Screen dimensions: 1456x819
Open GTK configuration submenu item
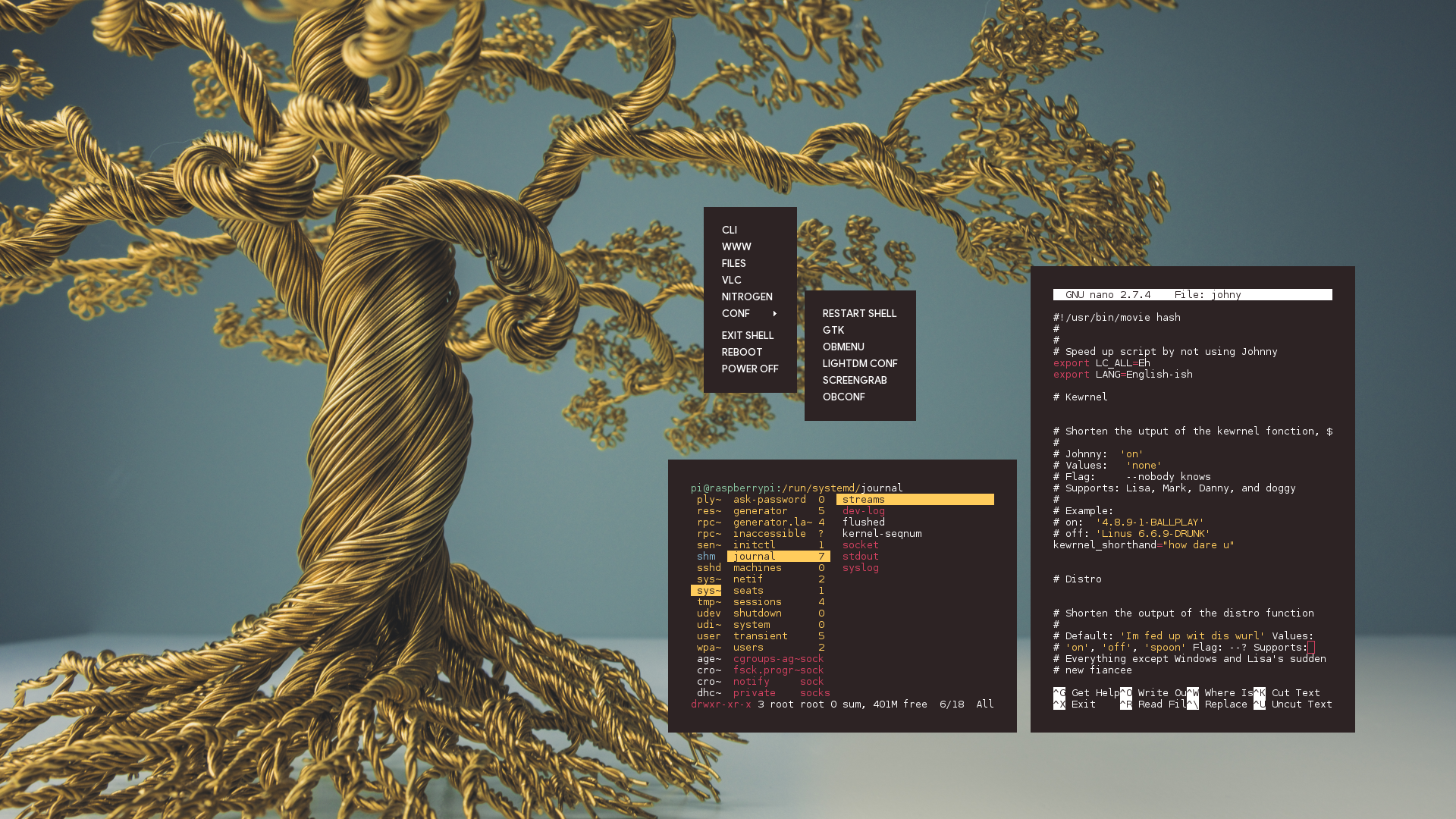[833, 330]
